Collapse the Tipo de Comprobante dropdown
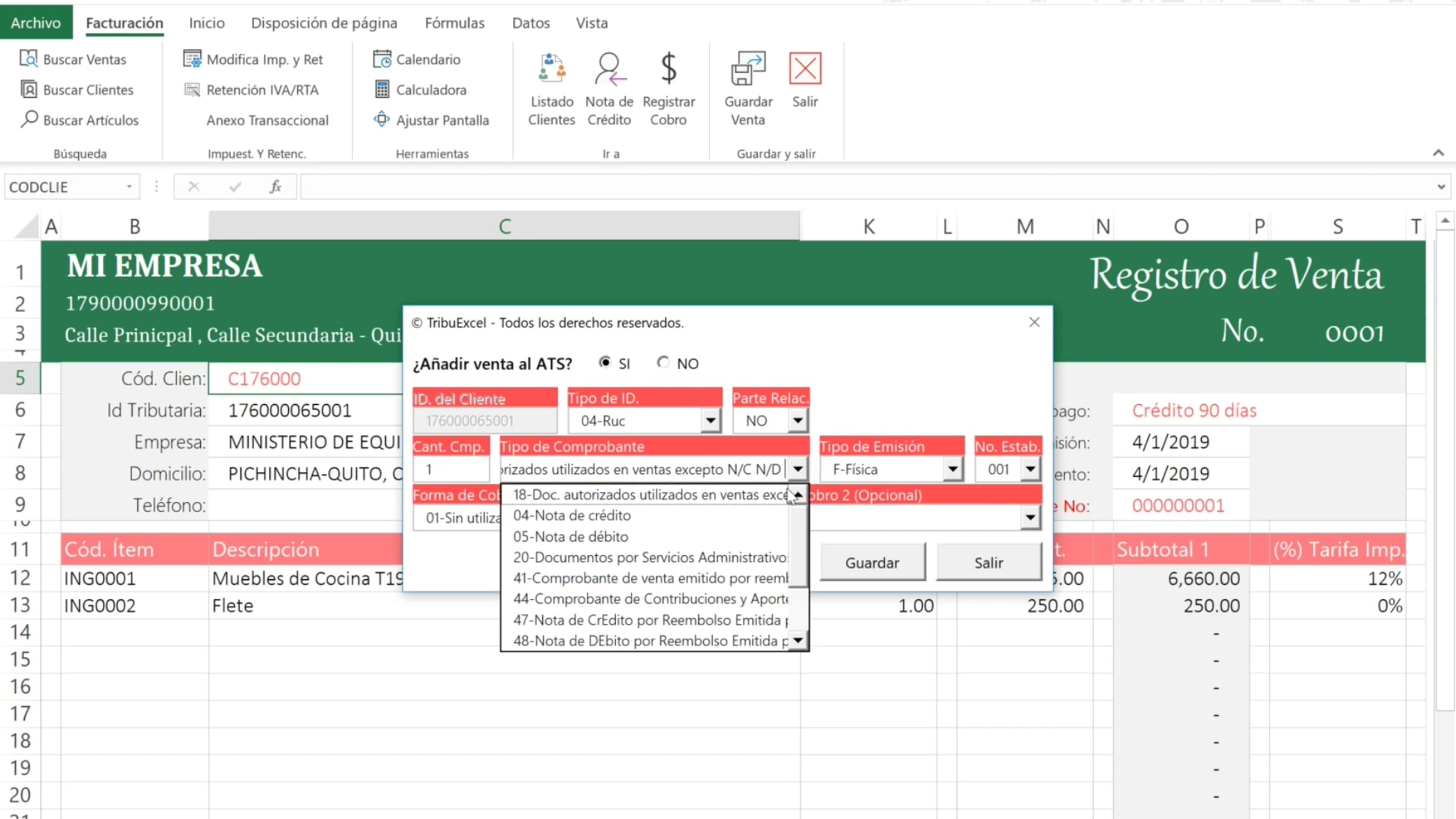This screenshot has height=819, width=1456. (798, 468)
